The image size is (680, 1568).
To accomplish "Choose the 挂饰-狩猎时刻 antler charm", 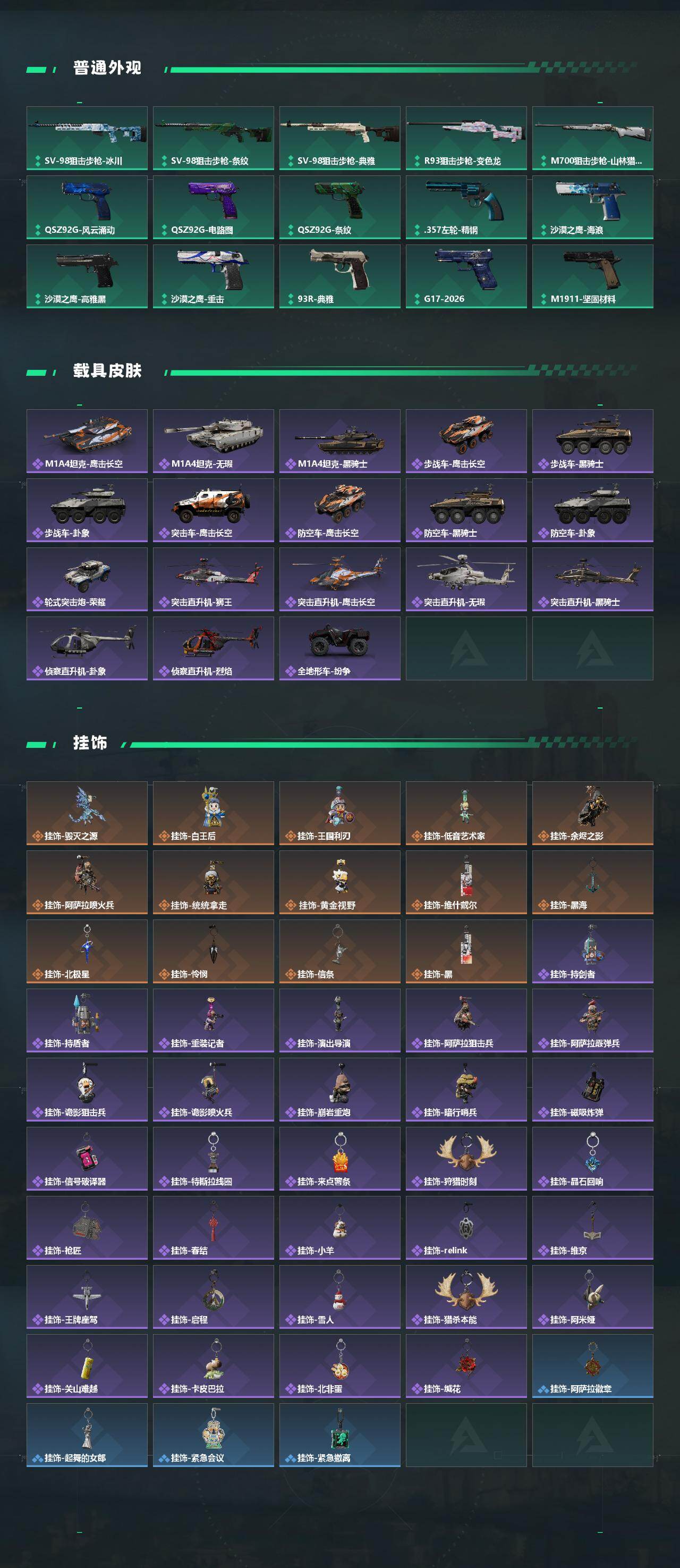I will click(466, 1158).
